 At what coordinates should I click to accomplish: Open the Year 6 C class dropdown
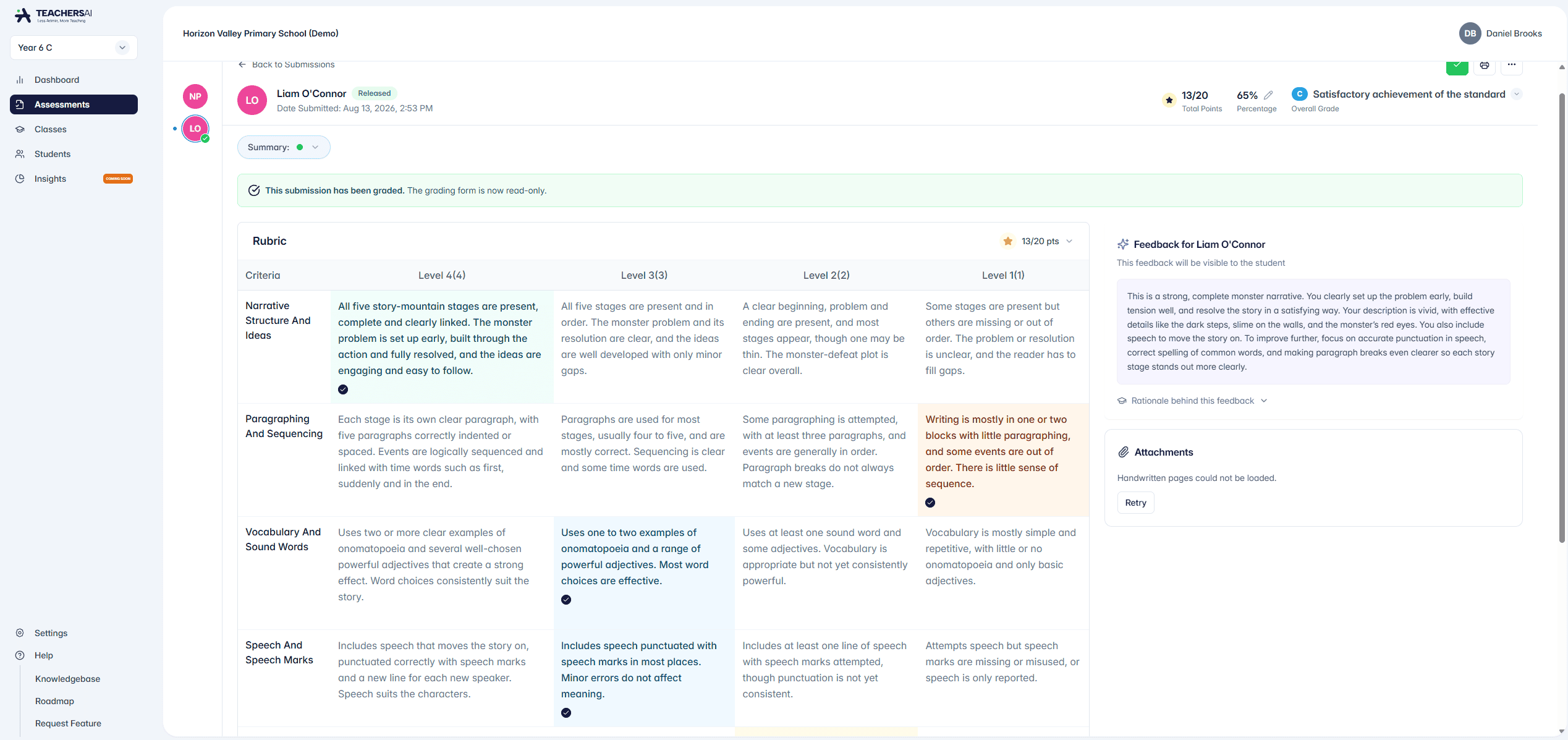point(74,48)
